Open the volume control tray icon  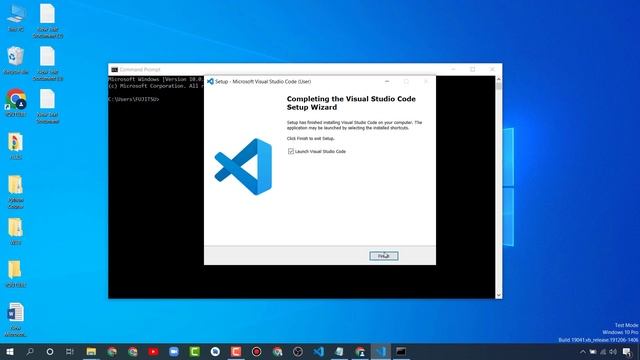click(x=613, y=352)
